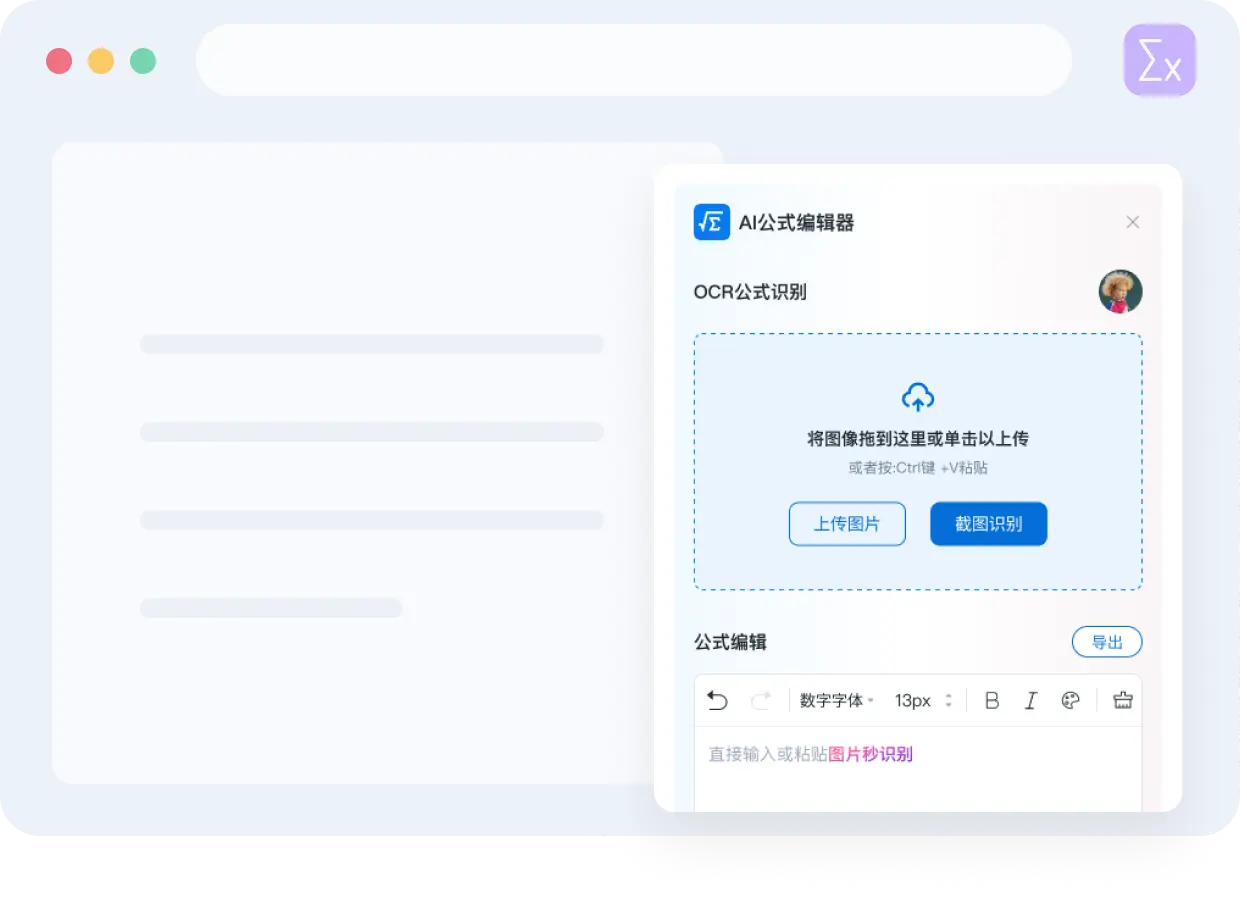Click the 截图识别 button

pos(988,524)
